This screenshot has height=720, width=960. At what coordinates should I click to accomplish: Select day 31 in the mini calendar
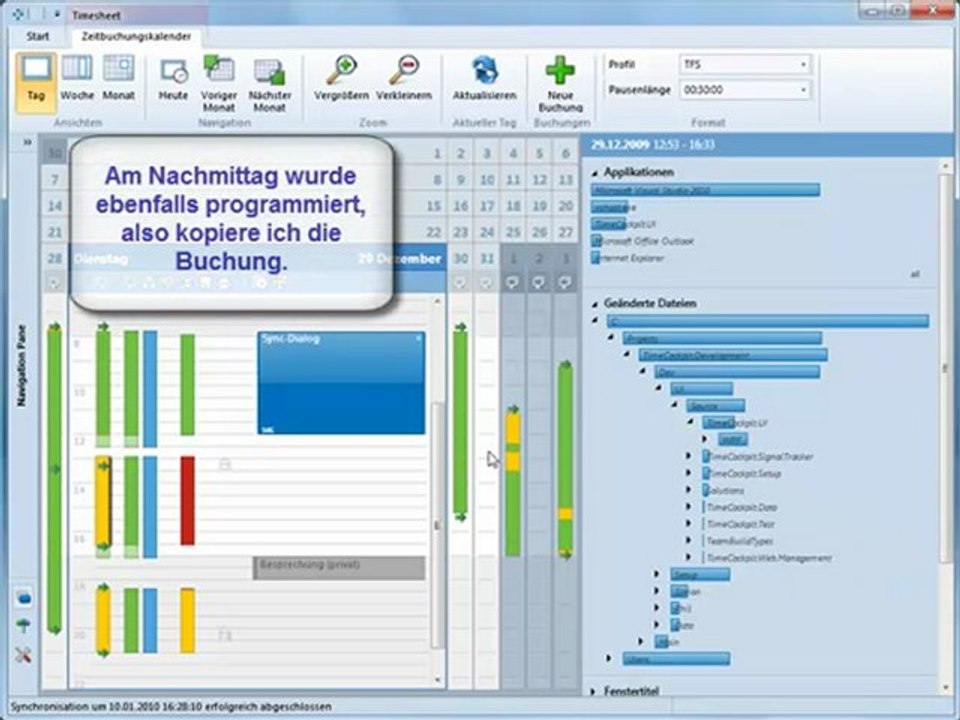(x=487, y=259)
